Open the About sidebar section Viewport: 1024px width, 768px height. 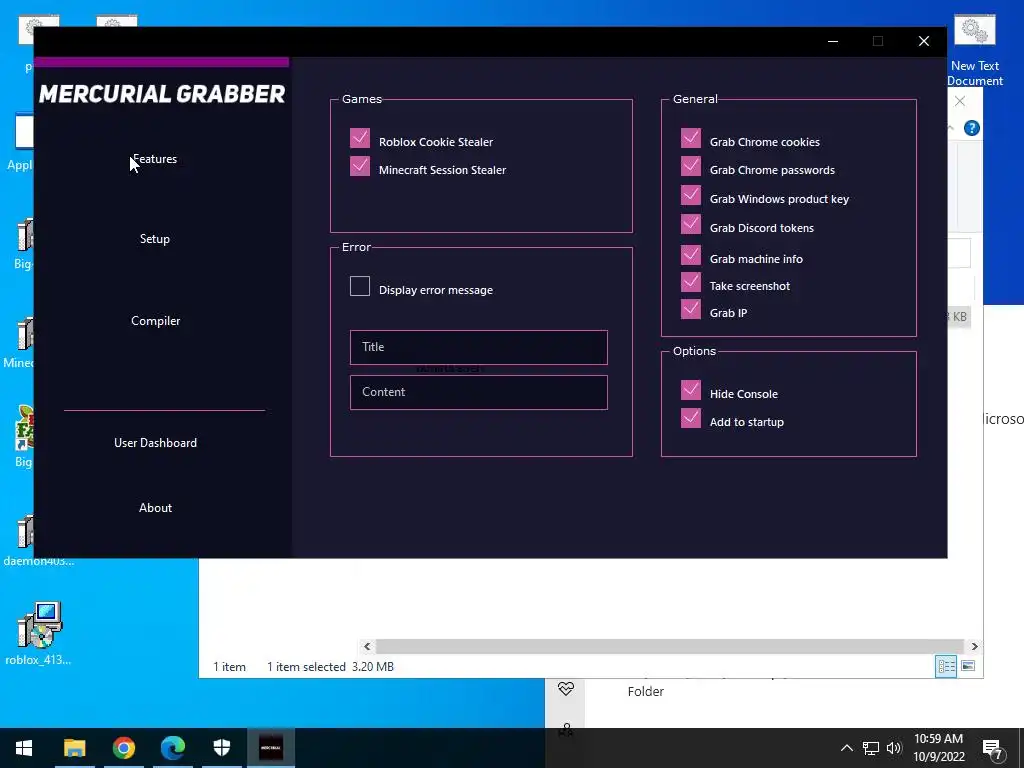pos(155,508)
